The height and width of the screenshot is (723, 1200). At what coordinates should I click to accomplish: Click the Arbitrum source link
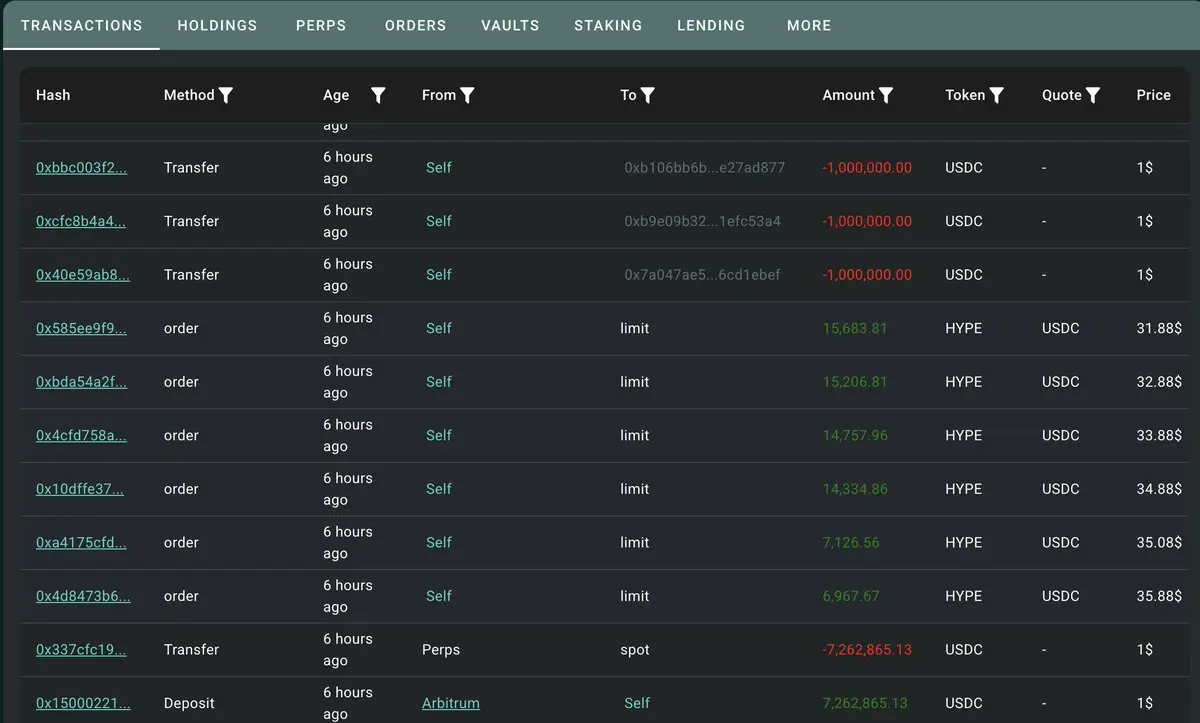coord(451,703)
